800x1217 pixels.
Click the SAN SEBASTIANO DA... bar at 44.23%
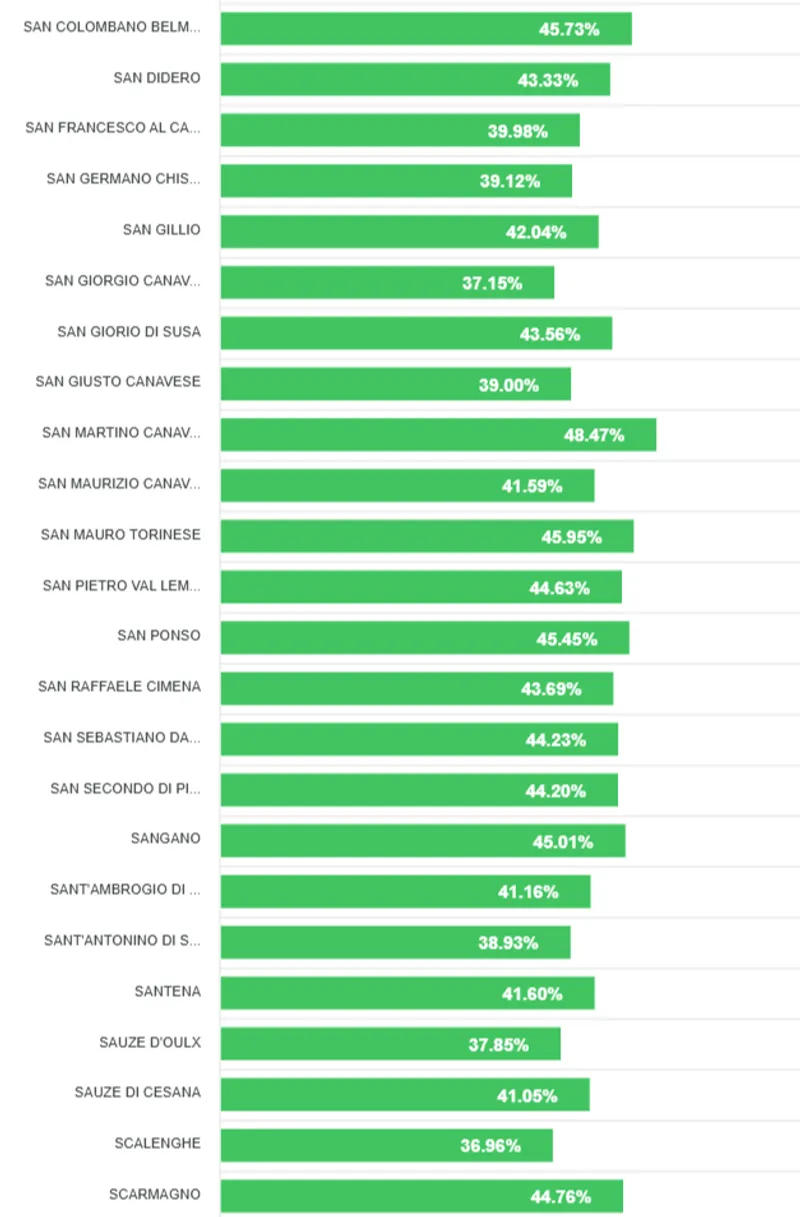pyautogui.click(x=419, y=740)
